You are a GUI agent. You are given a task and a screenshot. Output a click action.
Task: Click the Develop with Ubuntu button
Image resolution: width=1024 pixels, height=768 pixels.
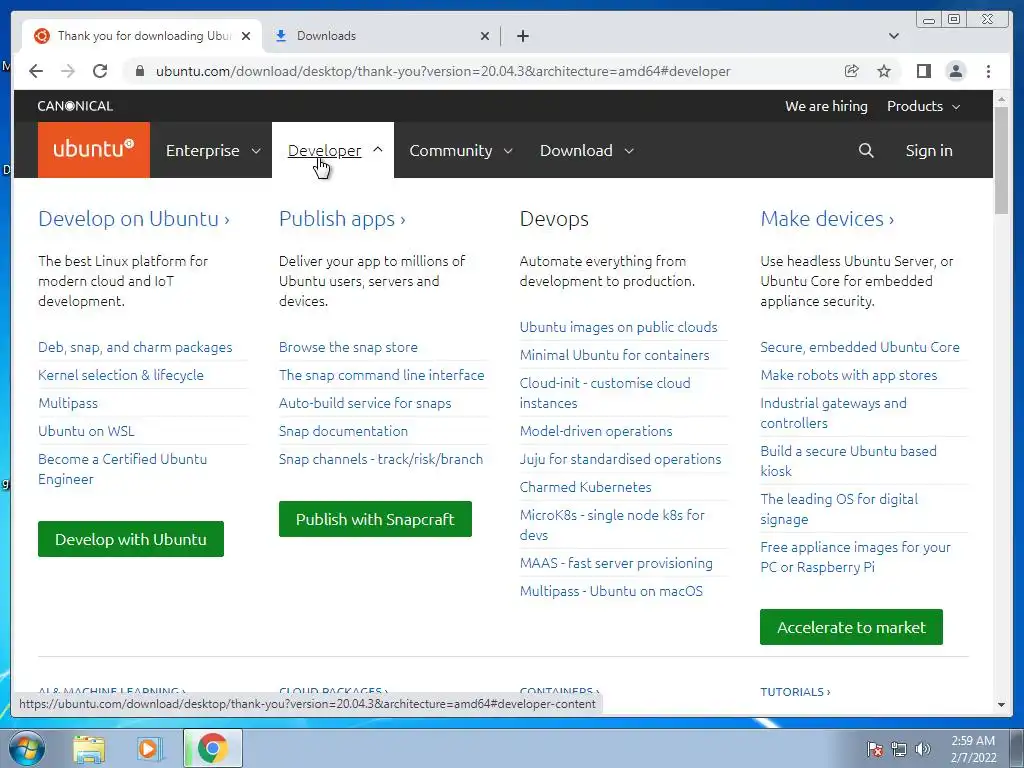click(x=131, y=539)
